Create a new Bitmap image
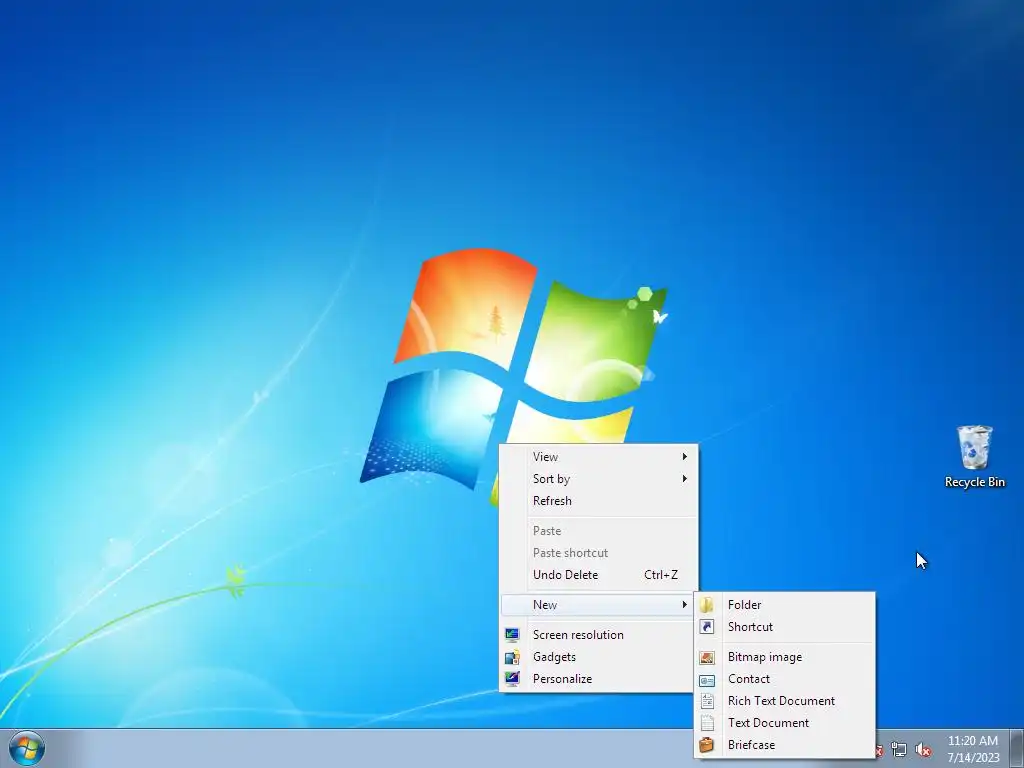The image size is (1024, 768). coord(784,657)
